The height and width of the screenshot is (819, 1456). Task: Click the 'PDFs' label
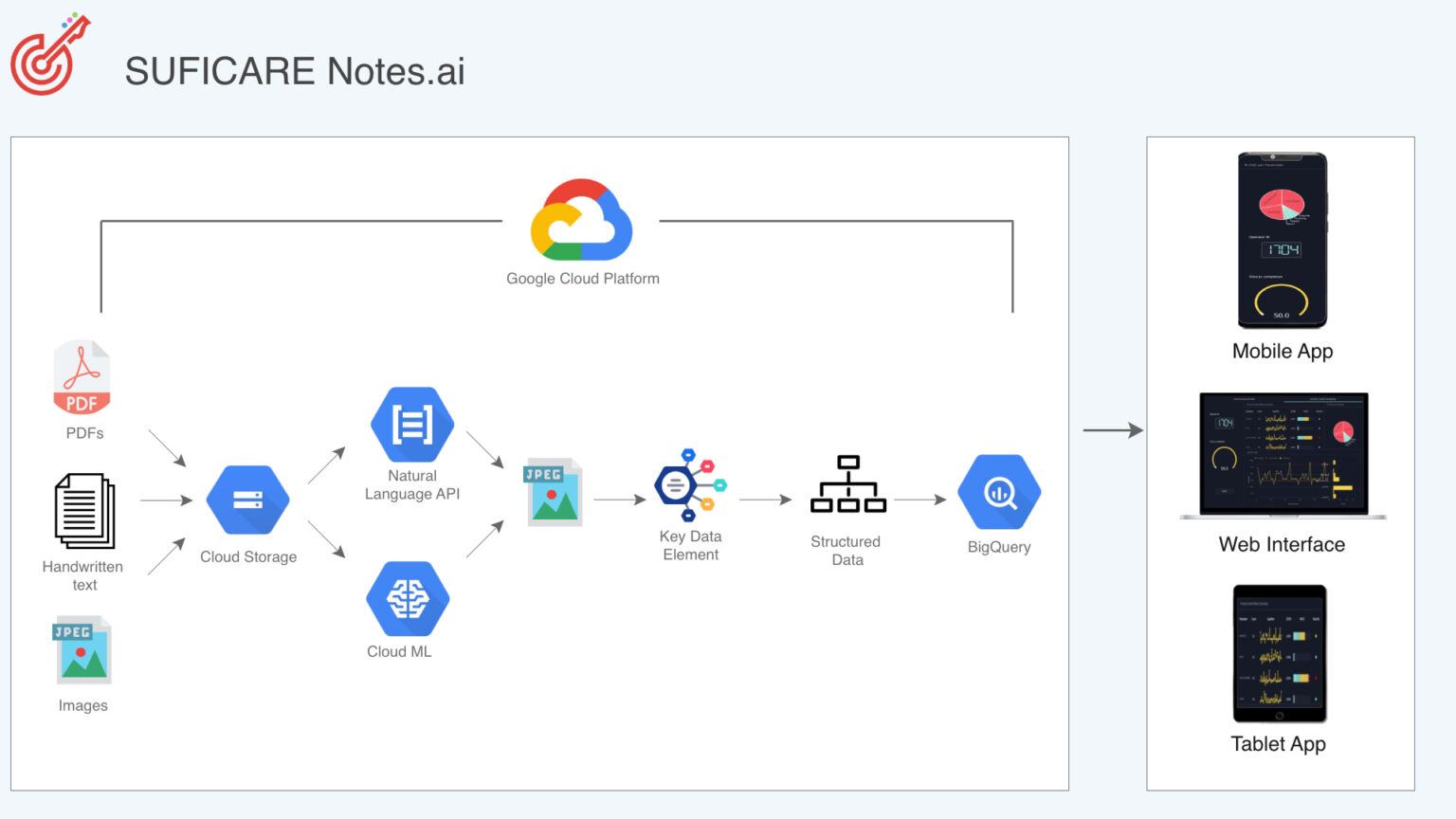(x=84, y=433)
